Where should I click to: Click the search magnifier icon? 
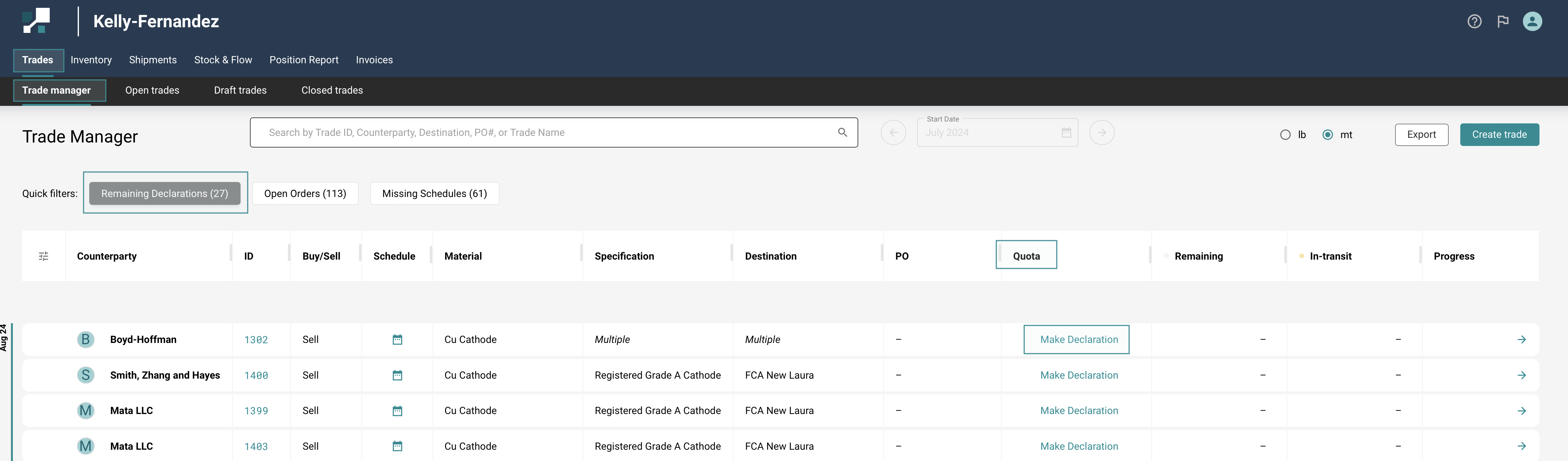(842, 132)
